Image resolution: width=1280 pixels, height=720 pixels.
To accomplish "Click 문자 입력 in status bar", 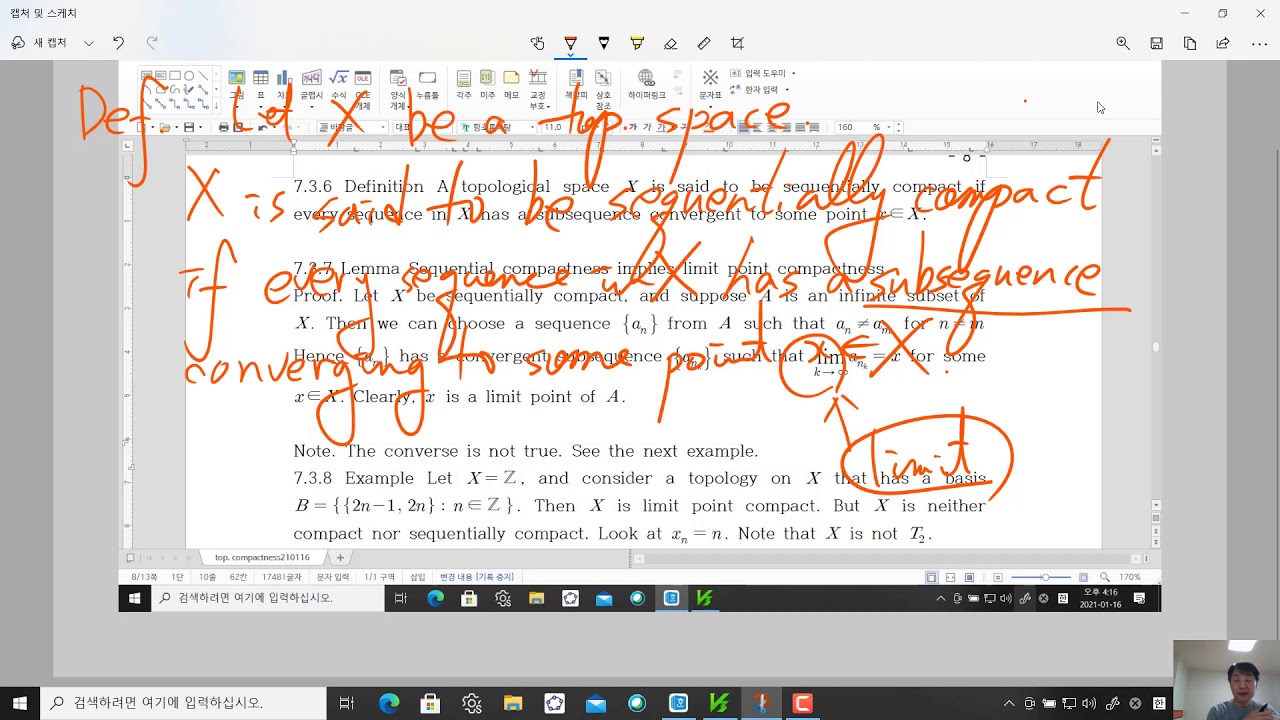I will (x=333, y=577).
